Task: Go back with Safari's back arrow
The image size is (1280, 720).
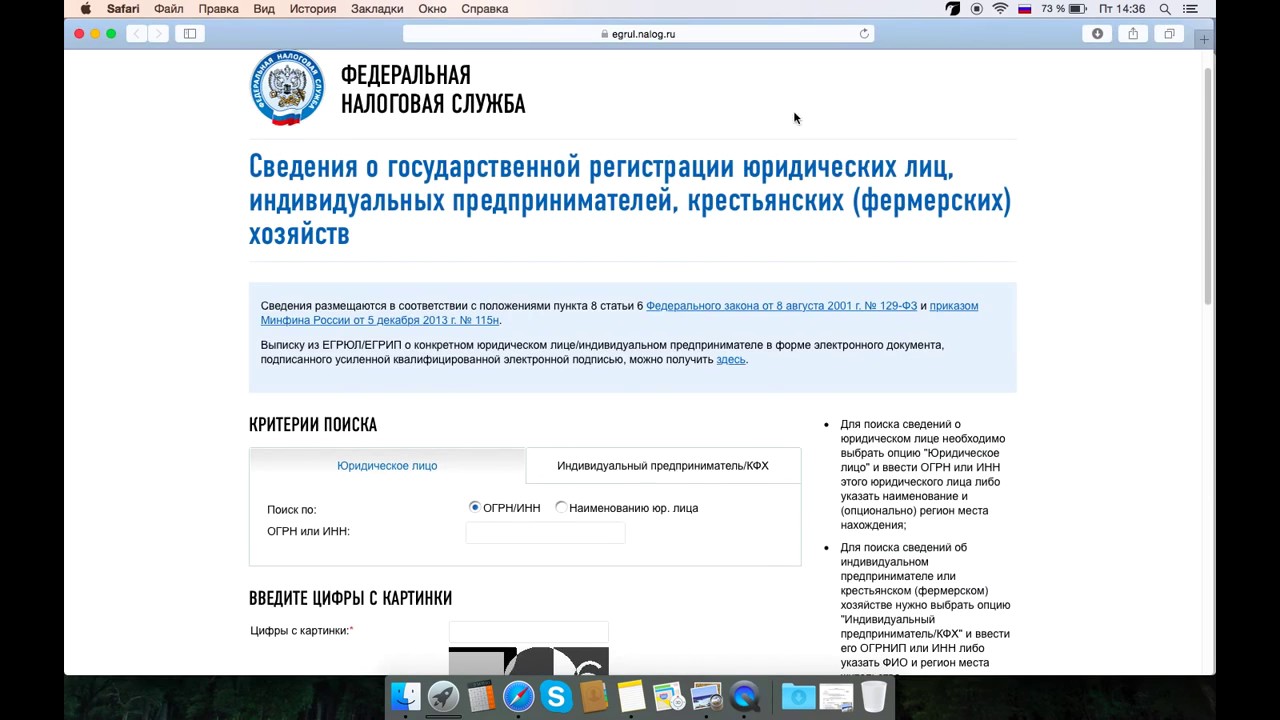Action: 137,34
